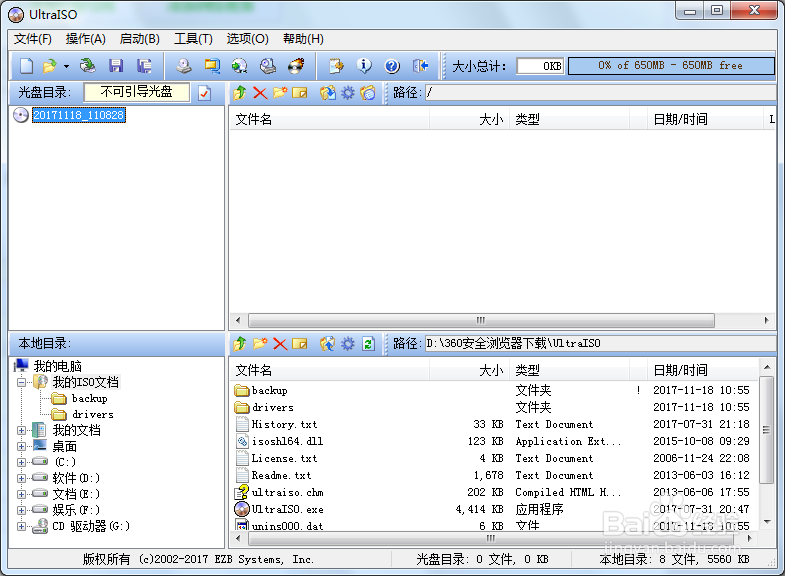Open the dropdown arrow beside Open
This screenshot has width=785, height=576.
pyautogui.click(x=66, y=66)
